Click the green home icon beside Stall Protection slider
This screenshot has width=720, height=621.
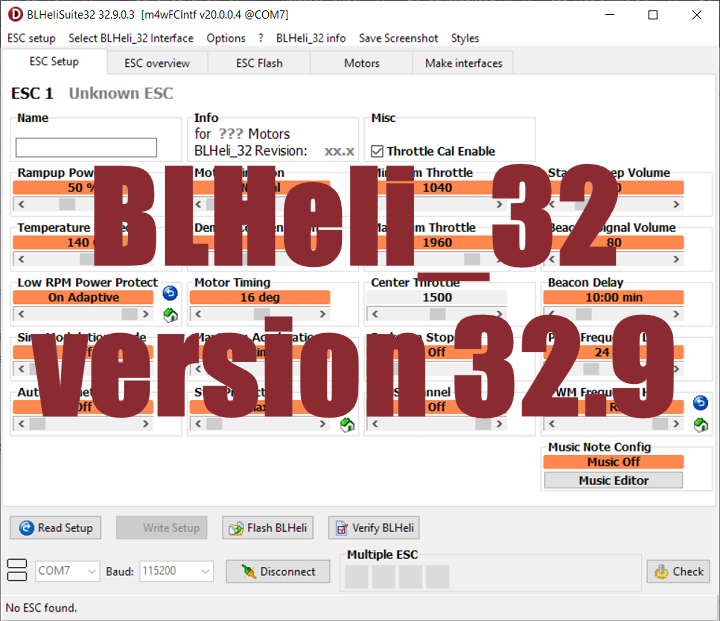click(x=347, y=425)
